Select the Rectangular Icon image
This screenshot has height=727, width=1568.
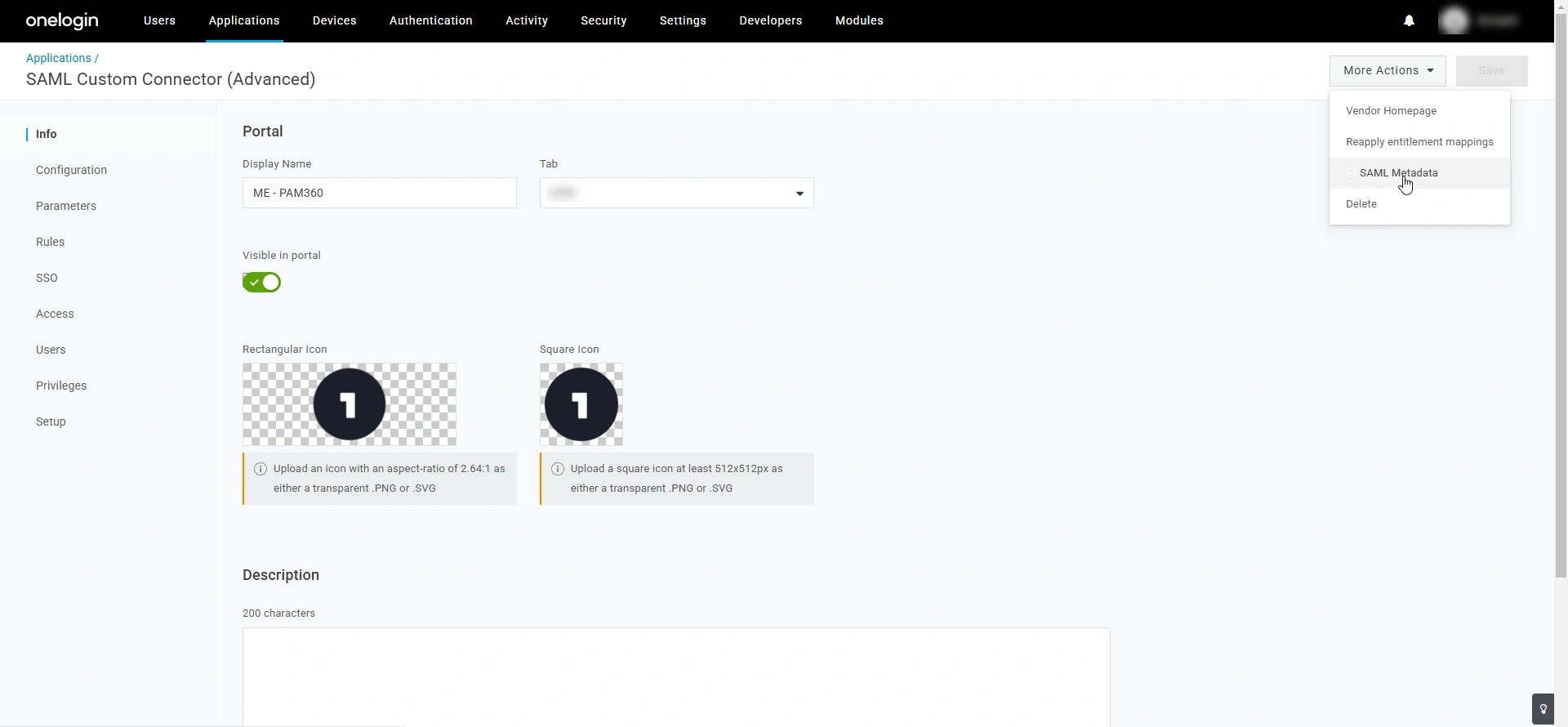350,404
